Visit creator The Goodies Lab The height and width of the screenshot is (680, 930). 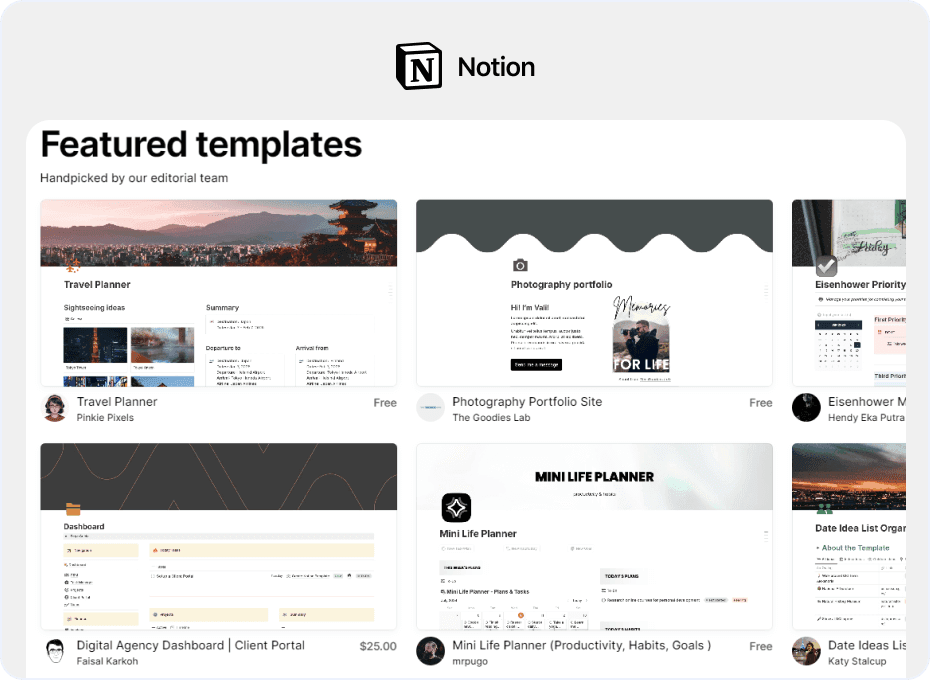click(x=491, y=418)
